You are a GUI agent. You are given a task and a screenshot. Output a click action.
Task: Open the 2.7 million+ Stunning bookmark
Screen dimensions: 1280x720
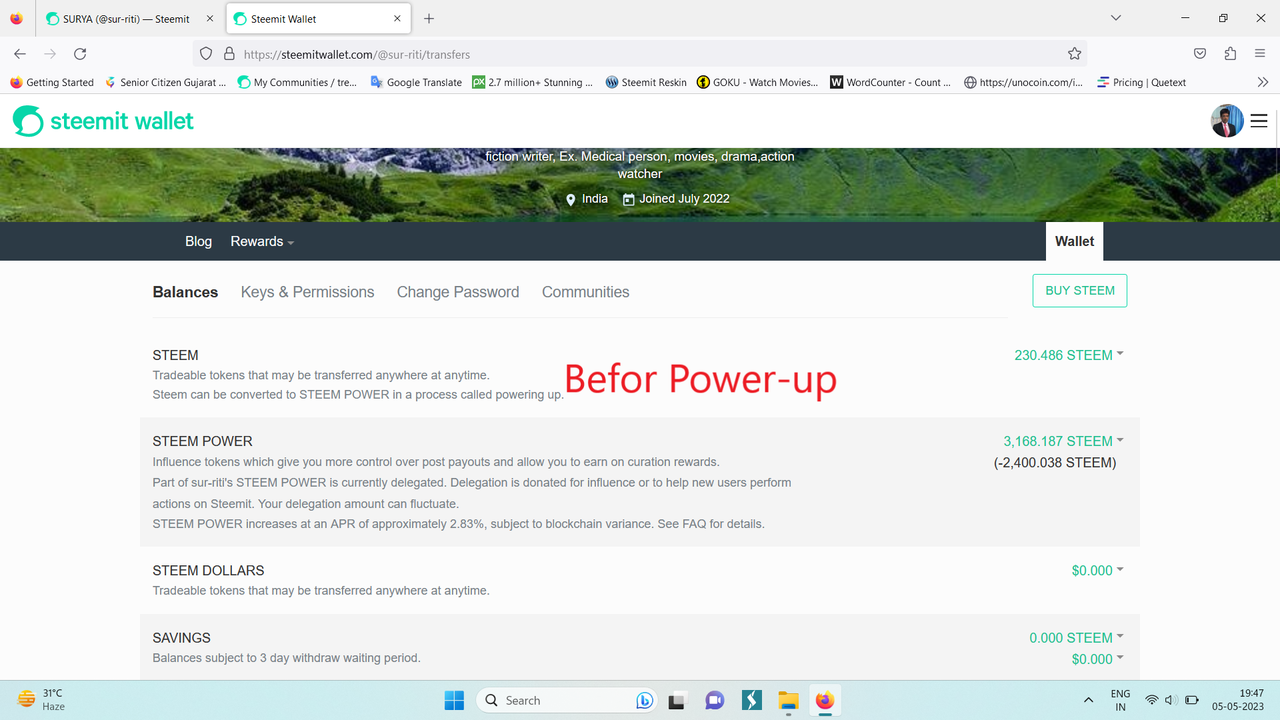click(533, 82)
